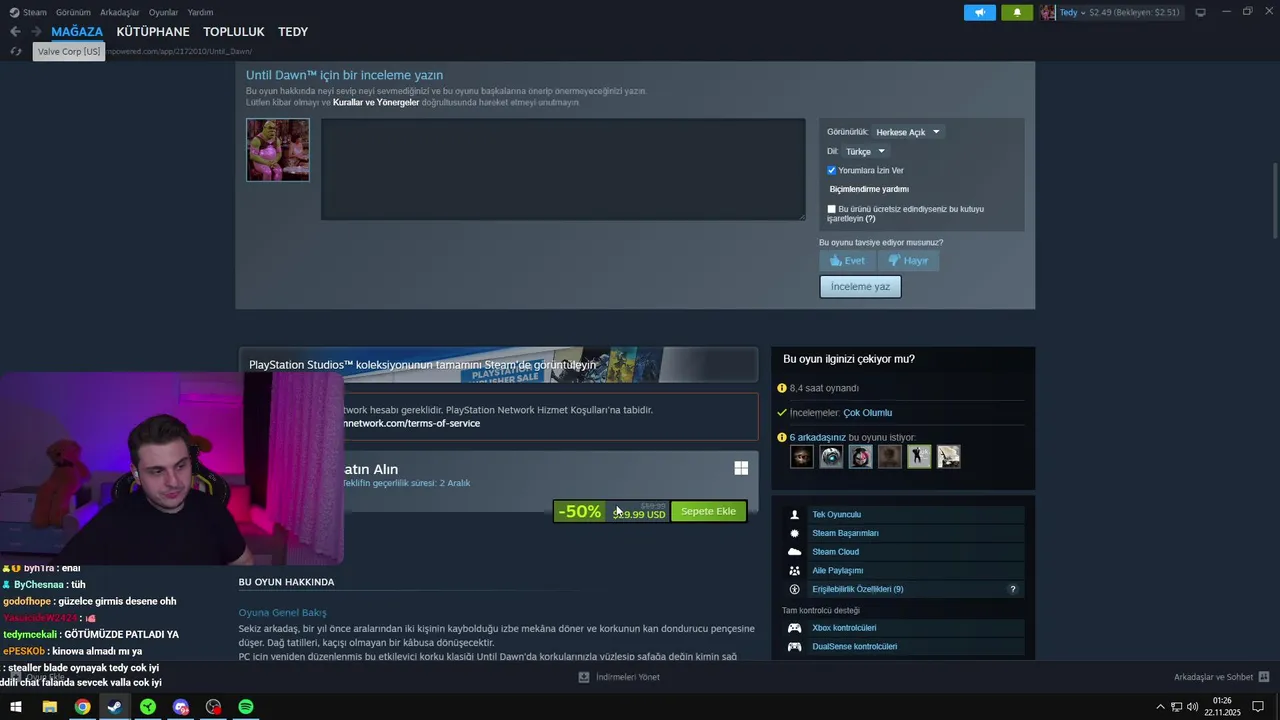The width and height of the screenshot is (1280, 720).
Task: Open Google Chrome from the taskbar
Action: tap(82, 707)
